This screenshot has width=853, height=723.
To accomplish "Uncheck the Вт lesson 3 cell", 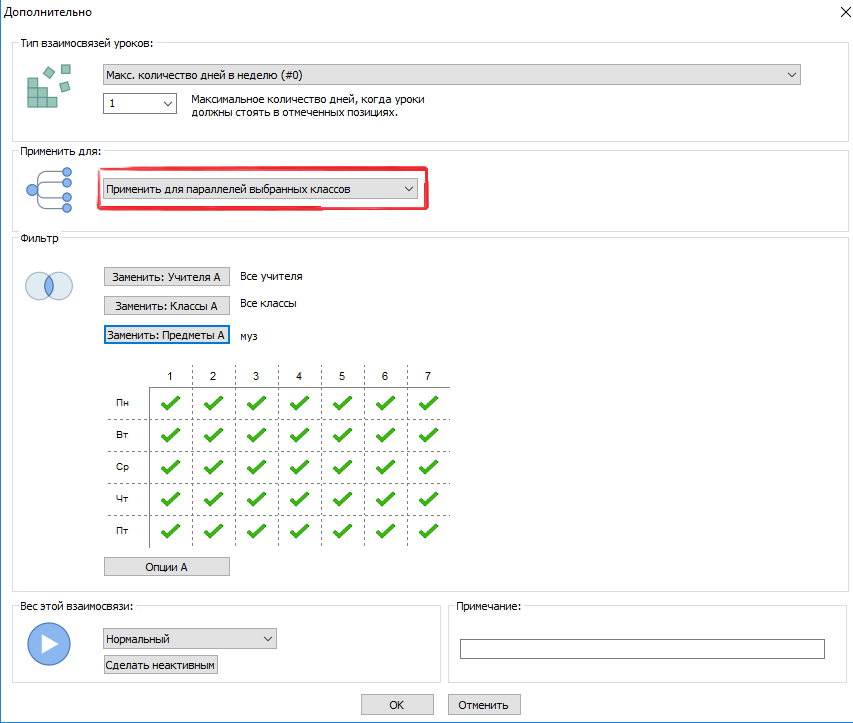I will (x=256, y=435).
